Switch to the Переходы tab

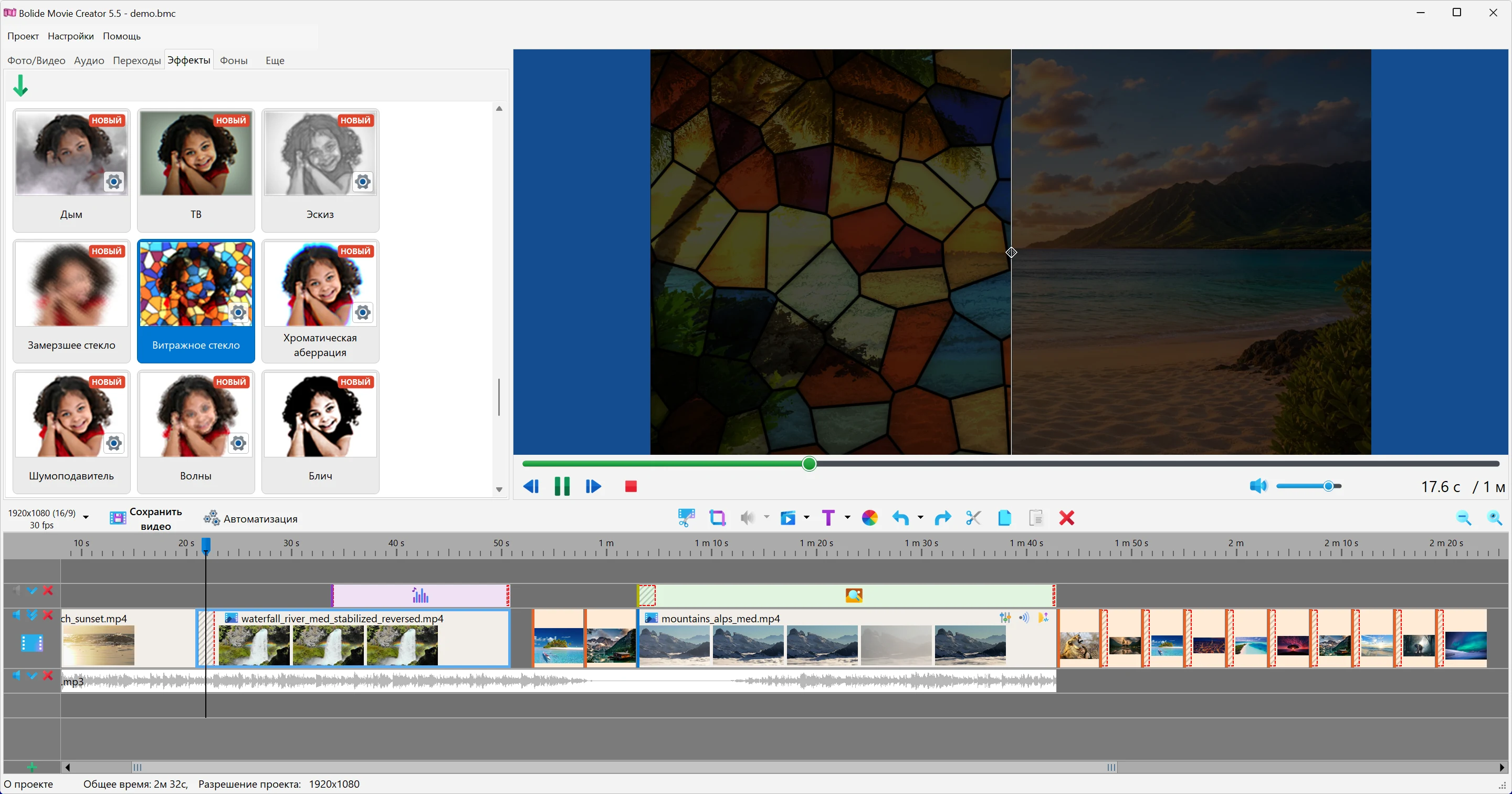[136, 60]
